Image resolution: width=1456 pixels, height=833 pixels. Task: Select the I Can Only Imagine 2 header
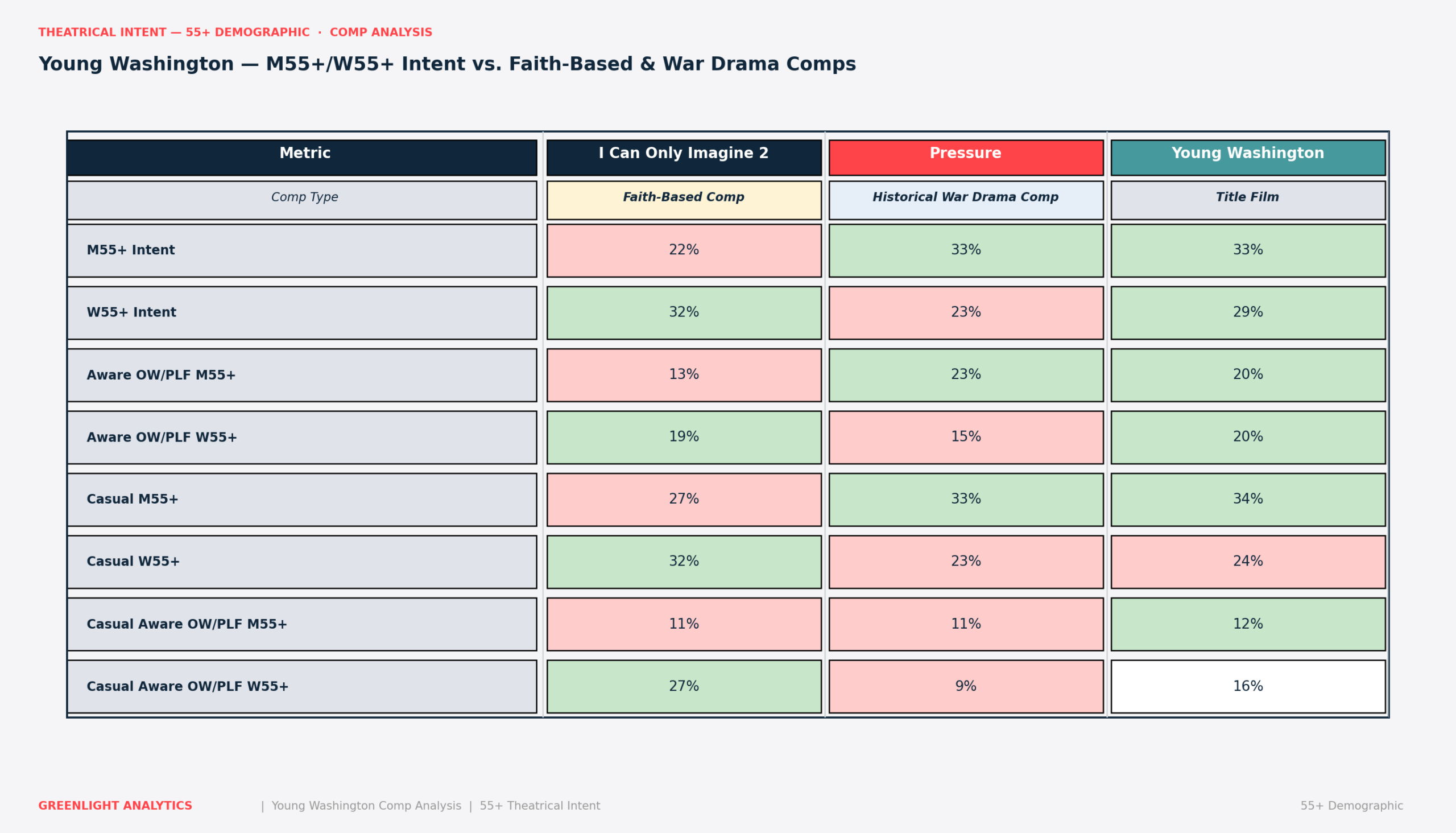(x=684, y=158)
